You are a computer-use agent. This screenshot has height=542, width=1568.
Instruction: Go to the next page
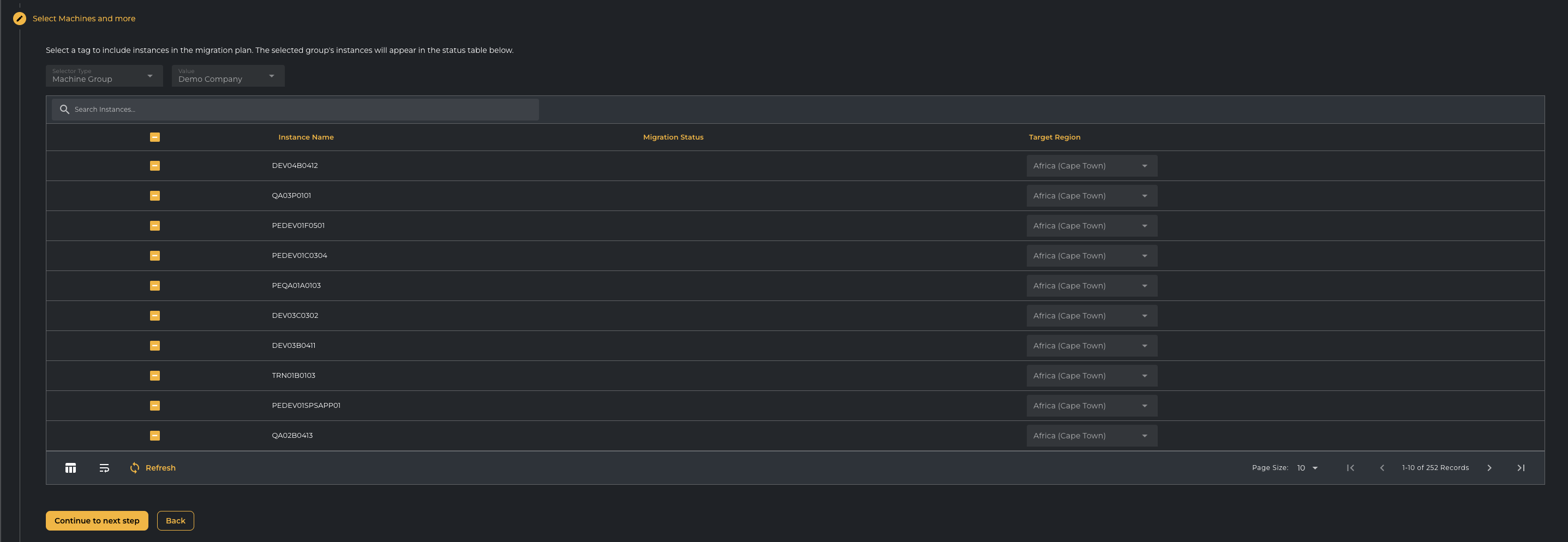pos(1489,468)
